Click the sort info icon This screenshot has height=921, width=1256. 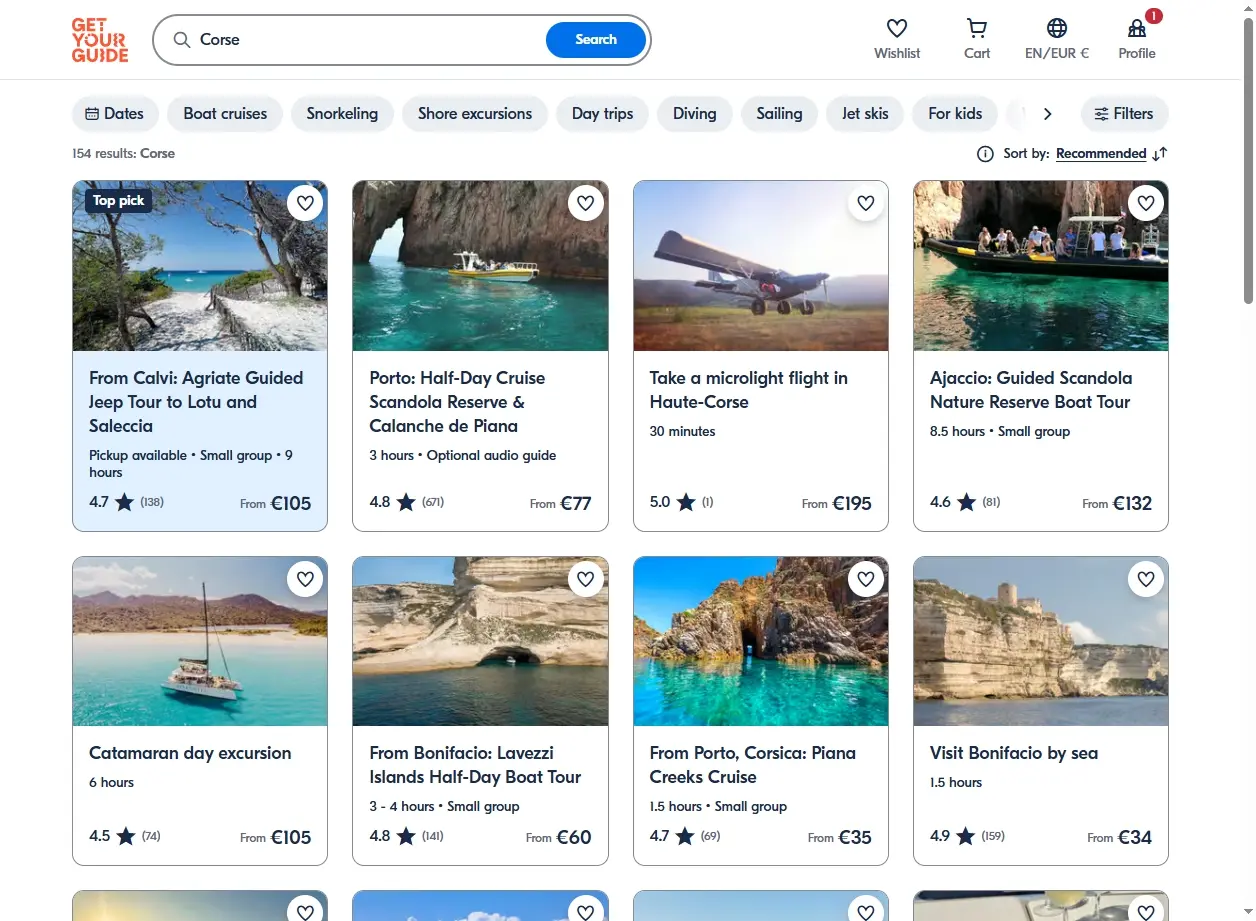tap(985, 154)
